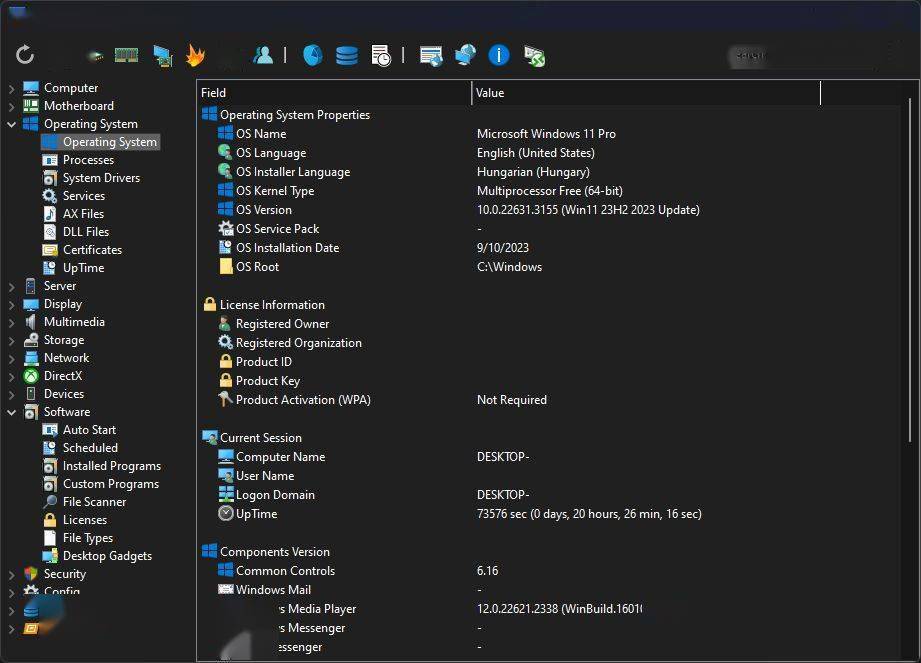This screenshot has height=663, width=921.
Task: Click the report-with-clock toolbar icon
Action: tap(381, 56)
